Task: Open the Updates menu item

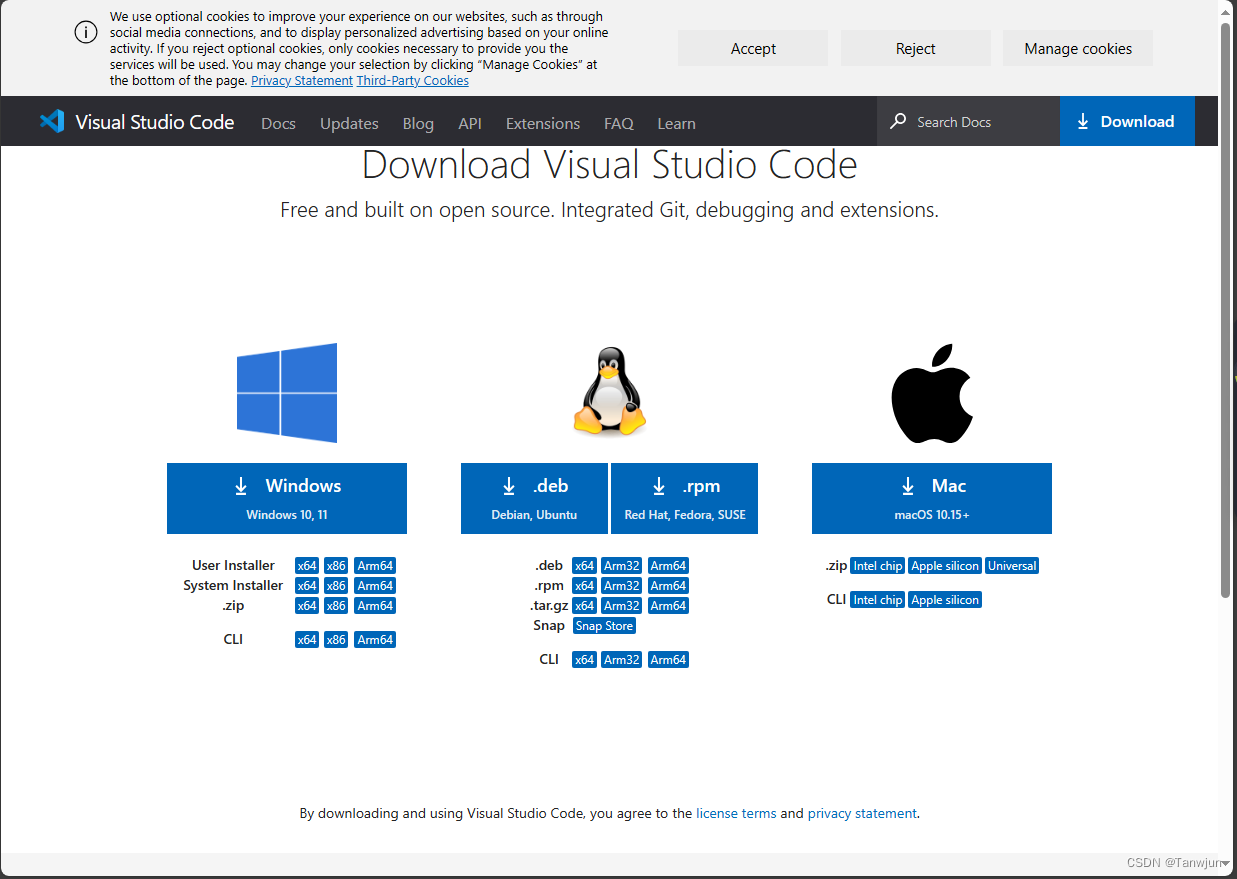Action: pos(349,123)
